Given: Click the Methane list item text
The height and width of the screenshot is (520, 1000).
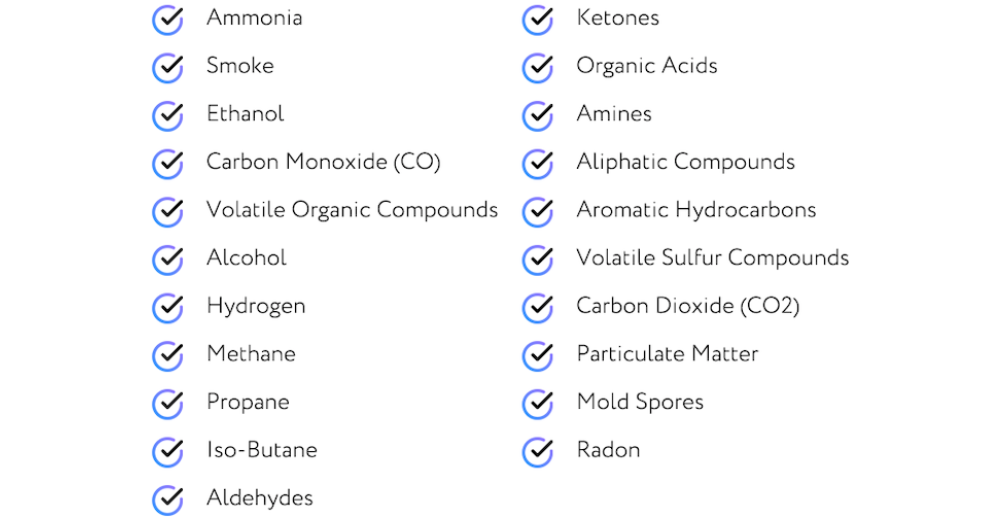Looking at the screenshot, I should tap(251, 353).
